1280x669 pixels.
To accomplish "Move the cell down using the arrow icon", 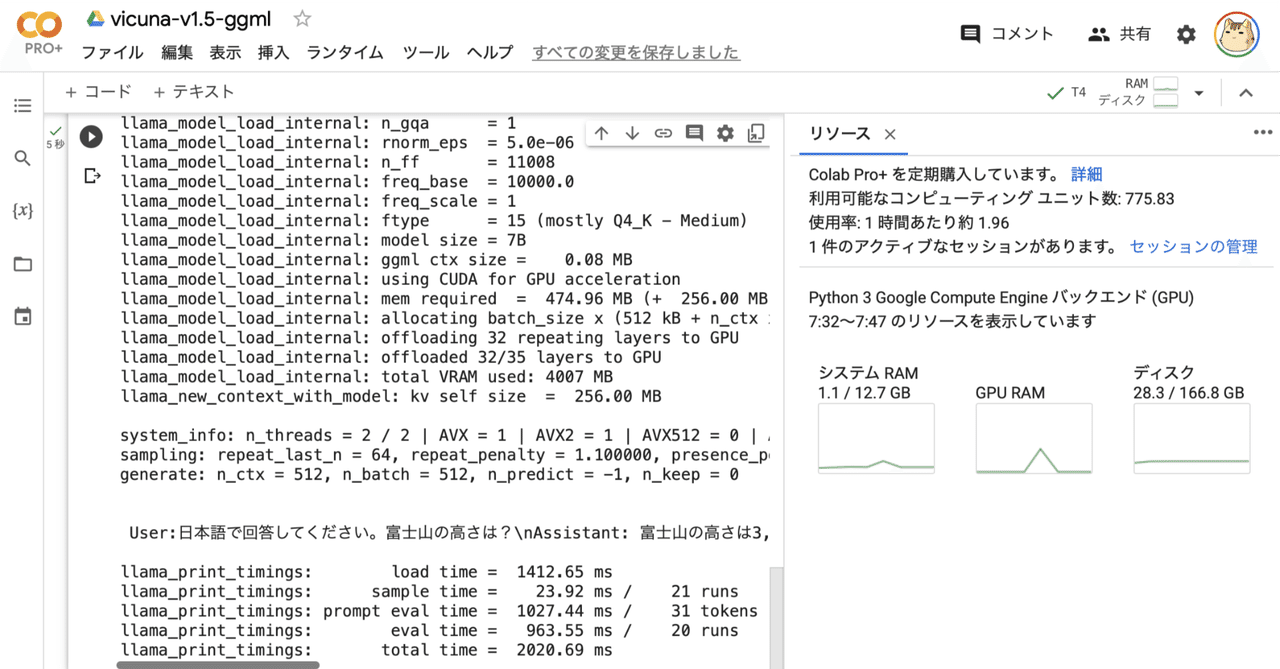I will click(x=632, y=132).
